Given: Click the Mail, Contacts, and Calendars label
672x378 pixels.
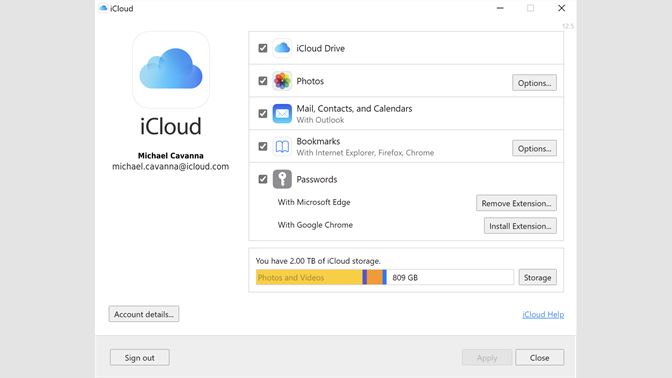Looking at the screenshot, I should [x=354, y=109].
